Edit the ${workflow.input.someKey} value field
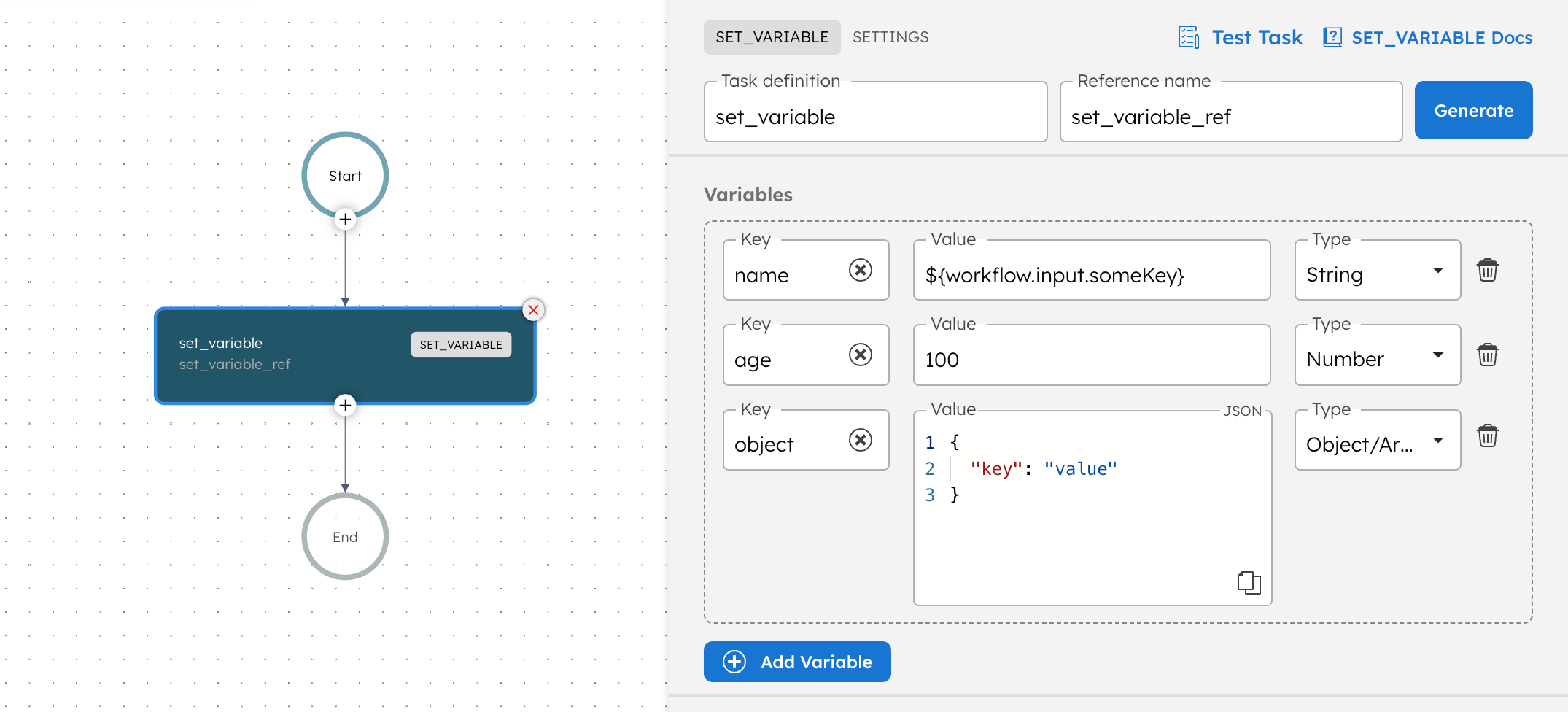Image resolution: width=1568 pixels, height=712 pixels. point(1092,271)
